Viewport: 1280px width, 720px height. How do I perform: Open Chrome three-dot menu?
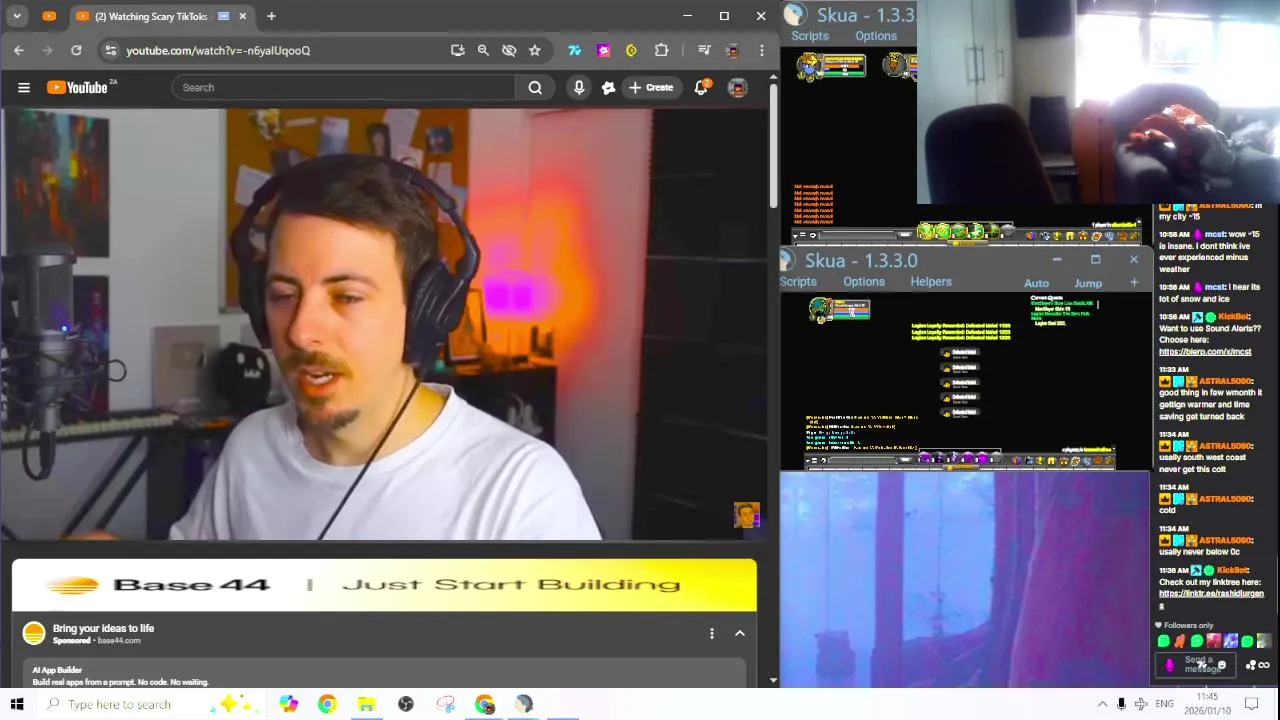pyautogui.click(x=762, y=50)
